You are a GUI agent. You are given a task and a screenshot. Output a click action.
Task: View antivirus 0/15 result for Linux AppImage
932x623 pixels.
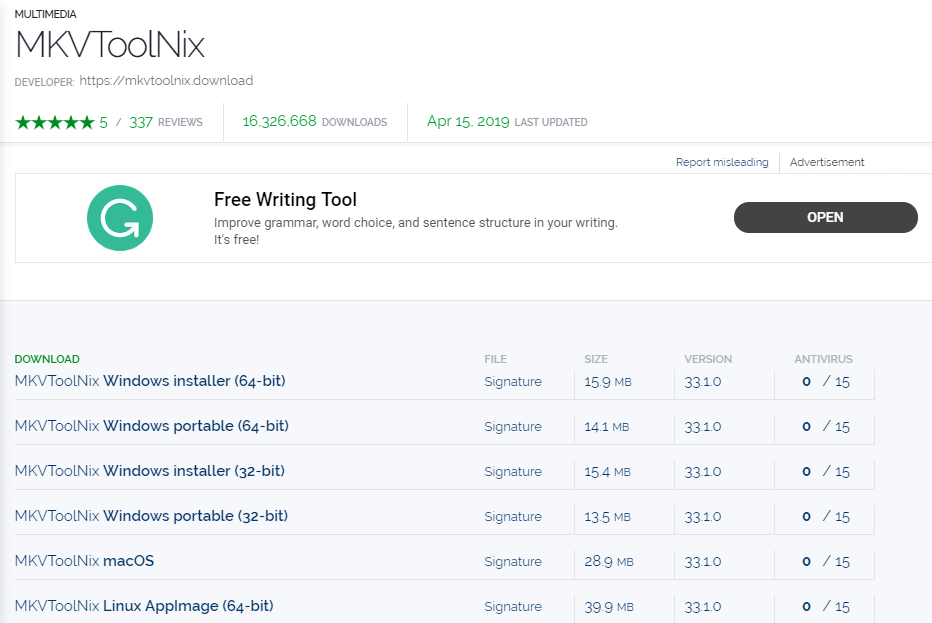pos(826,607)
